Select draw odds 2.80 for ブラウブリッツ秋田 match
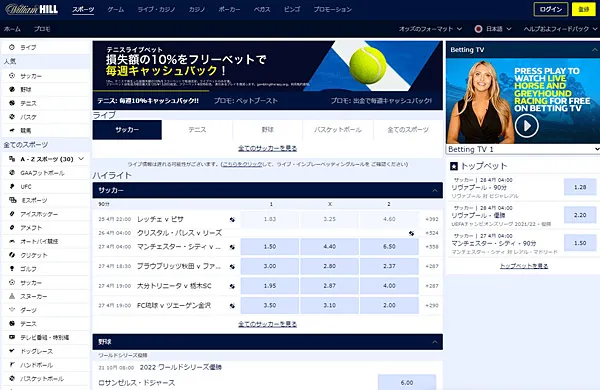The width and height of the screenshot is (600, 390). click(329, 266)
